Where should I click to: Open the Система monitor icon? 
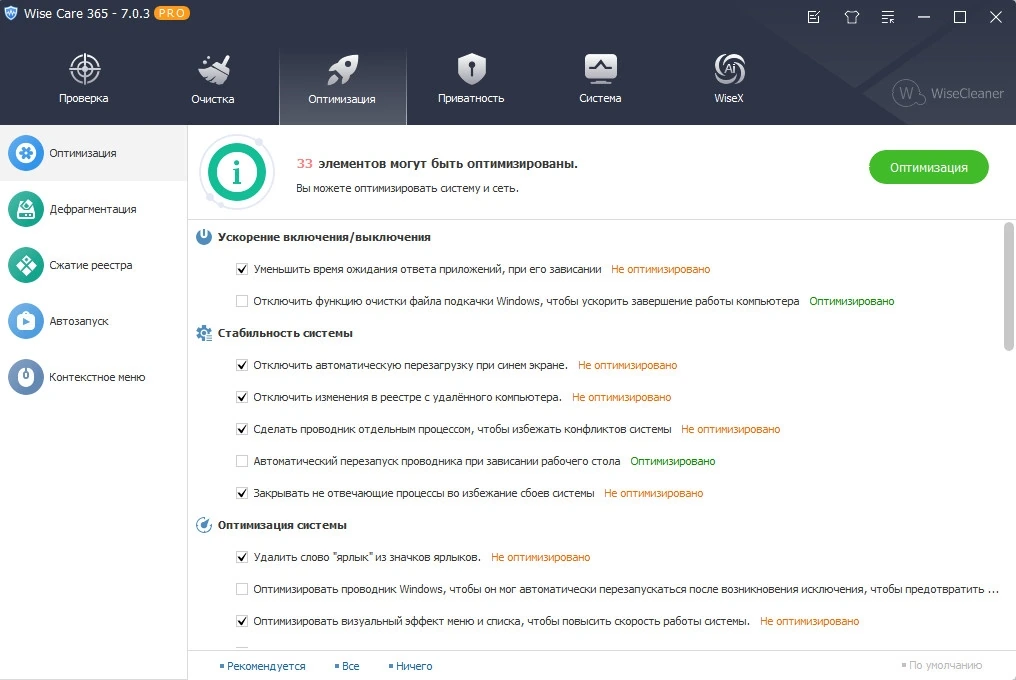click(600, 69)
